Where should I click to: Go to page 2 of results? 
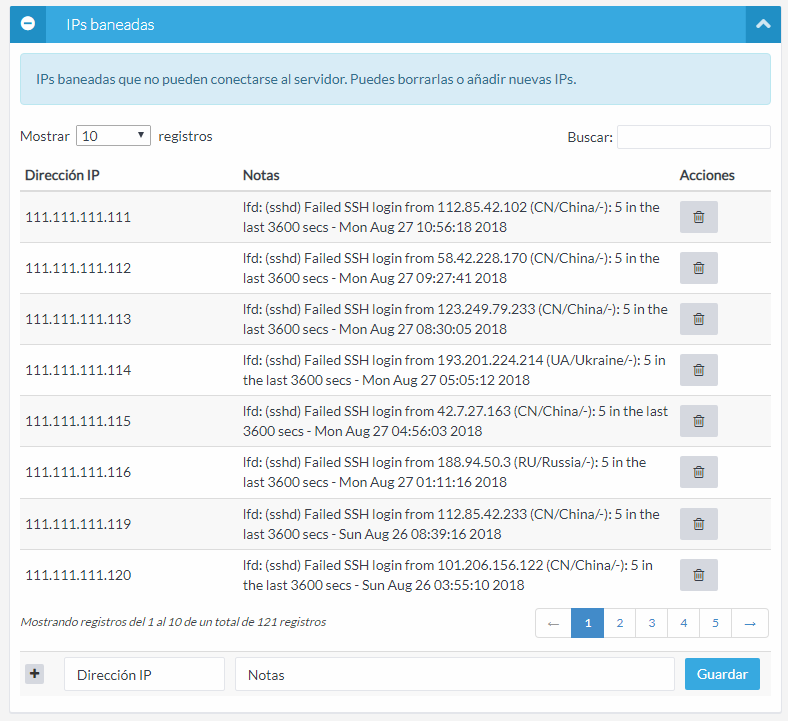coord(619,623)
